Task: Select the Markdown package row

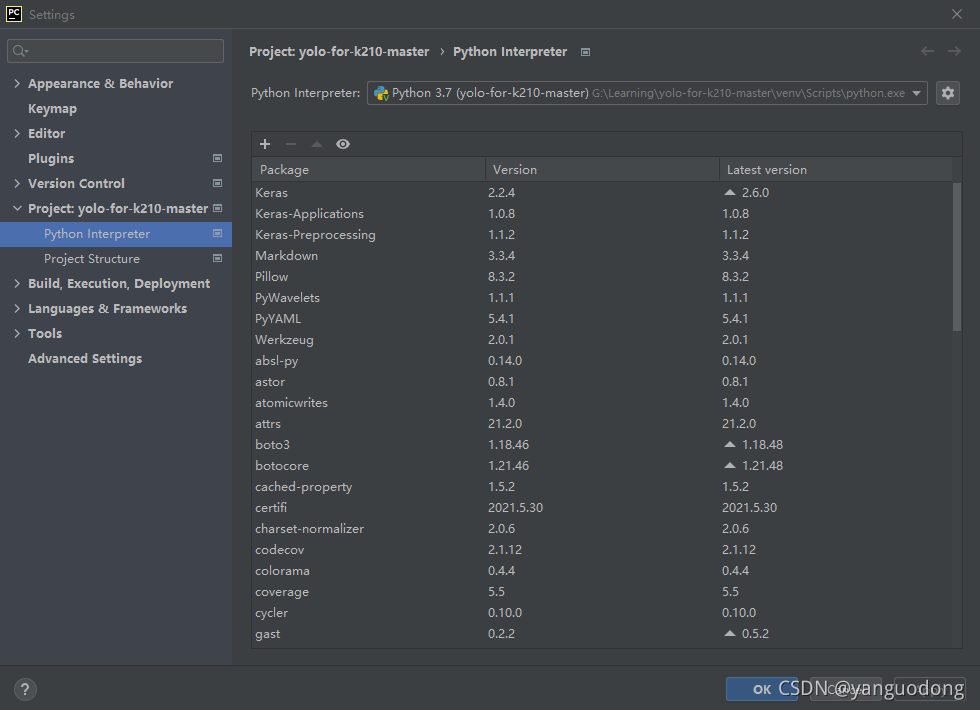Action: coord(602,256)
